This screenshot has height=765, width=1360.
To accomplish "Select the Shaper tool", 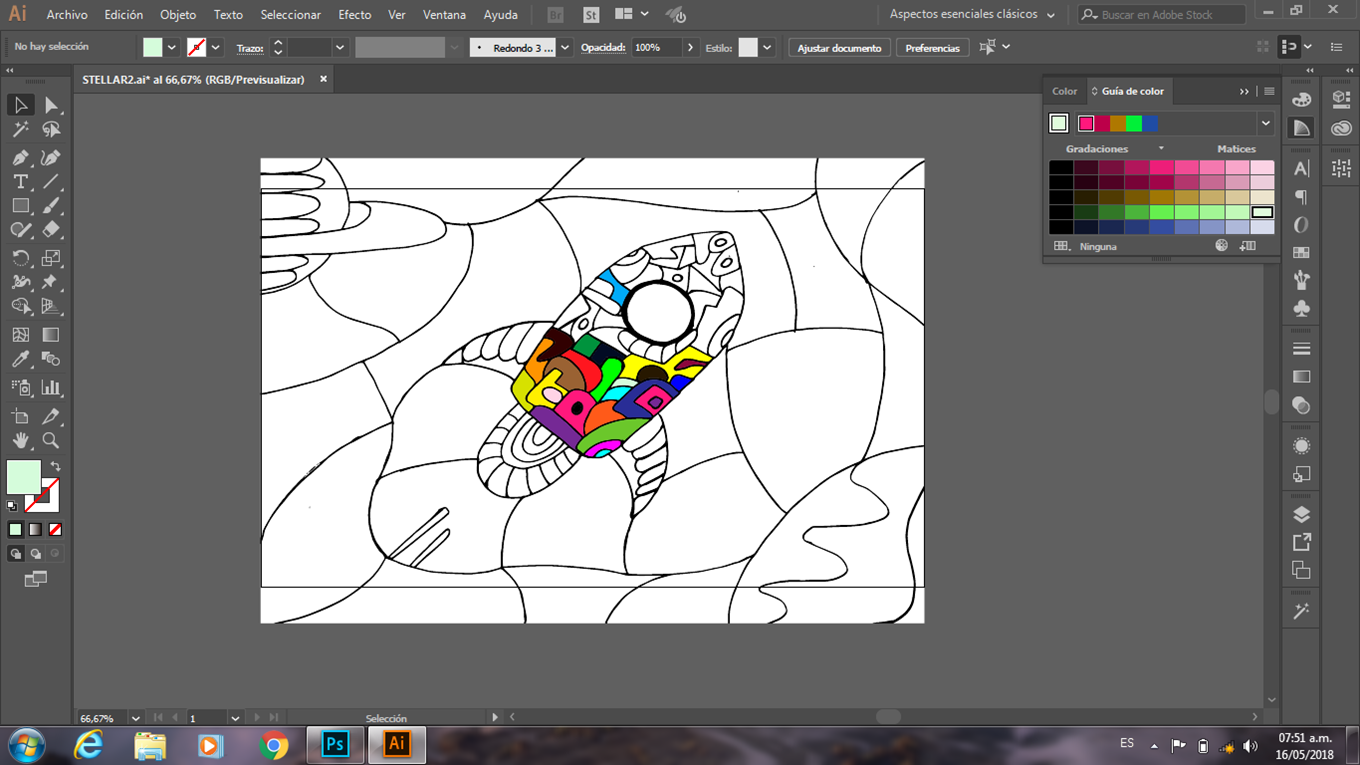I will click(20, 230).
